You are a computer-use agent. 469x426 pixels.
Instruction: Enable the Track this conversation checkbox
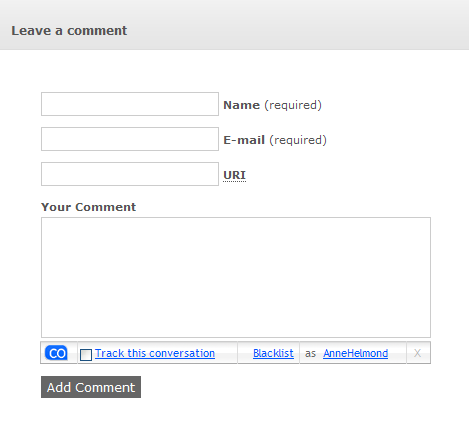click(86, 355)
